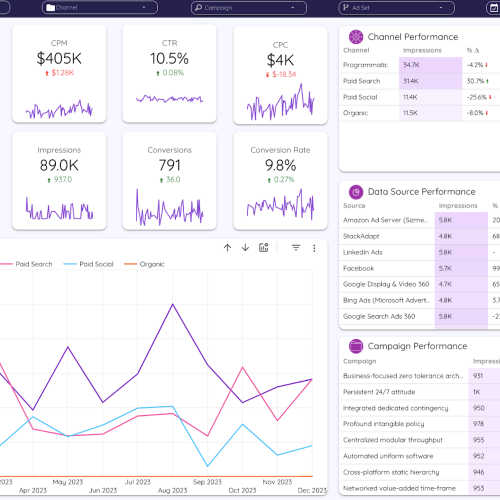This screenshot has height=500, width=500.
Task: Click the Paid Search channel row
Action: tap(419, 81)
